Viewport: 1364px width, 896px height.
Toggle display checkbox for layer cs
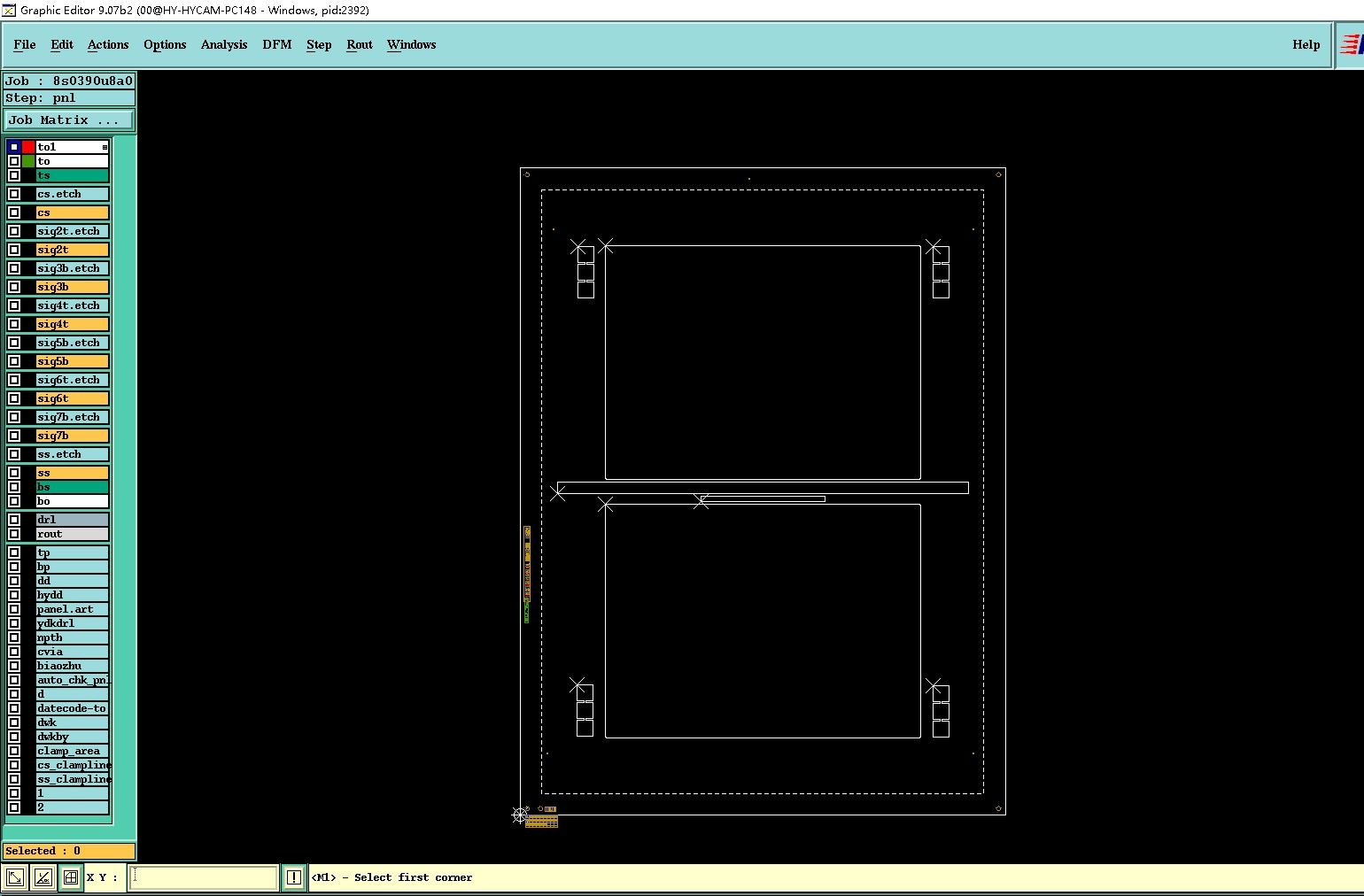coord(14,212)
